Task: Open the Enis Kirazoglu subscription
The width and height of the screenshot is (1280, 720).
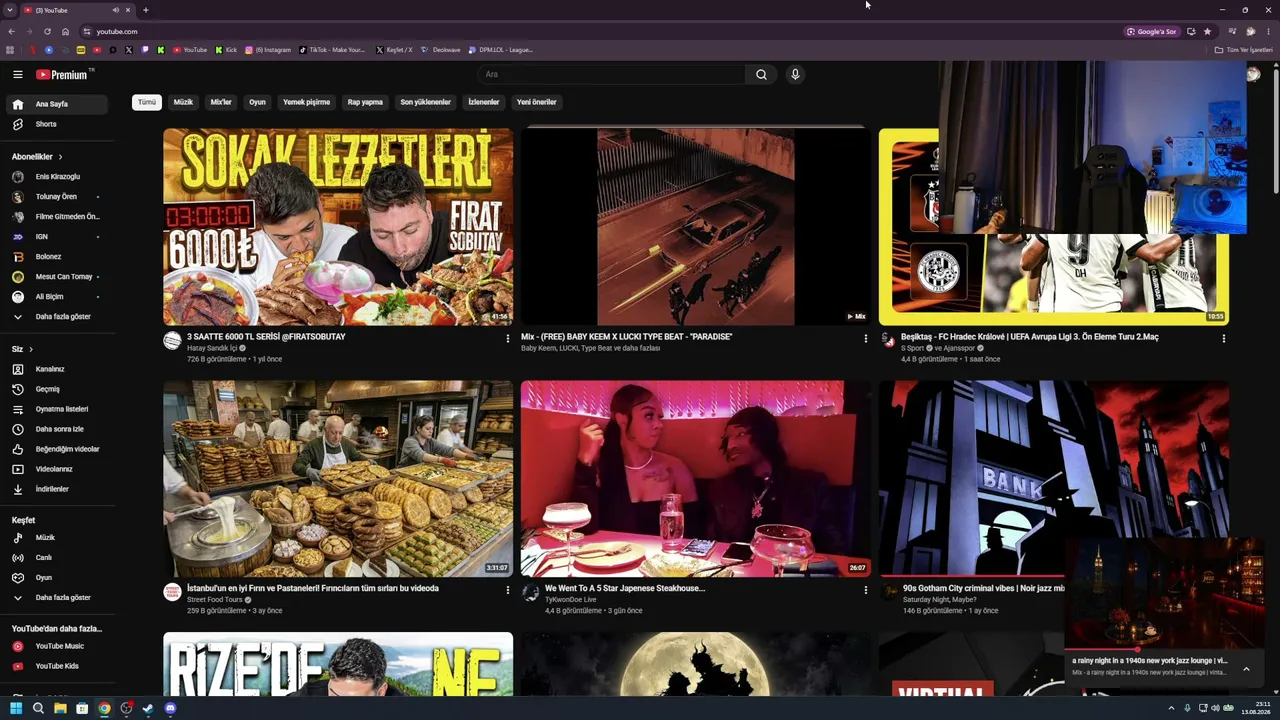Action: tap(56, 177)
